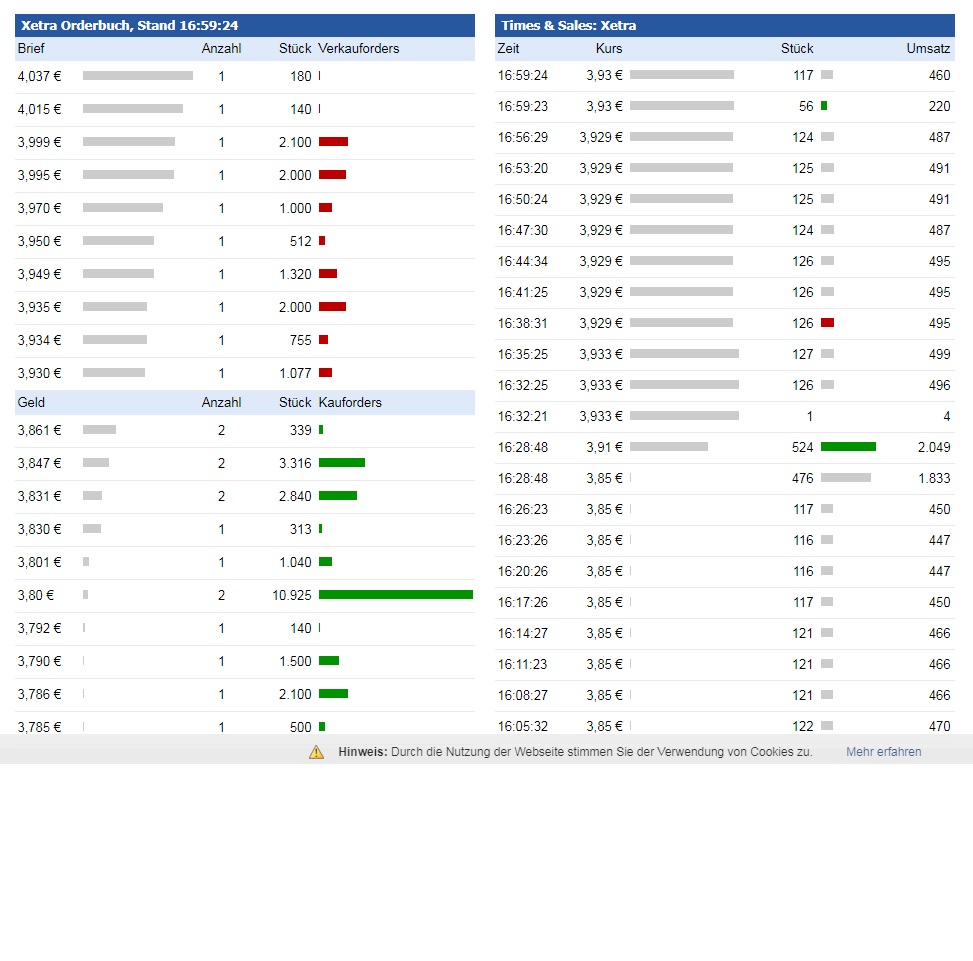Click the Verkauforders column header
This screenshot has width=973, height=961.
tap(359, 48)
